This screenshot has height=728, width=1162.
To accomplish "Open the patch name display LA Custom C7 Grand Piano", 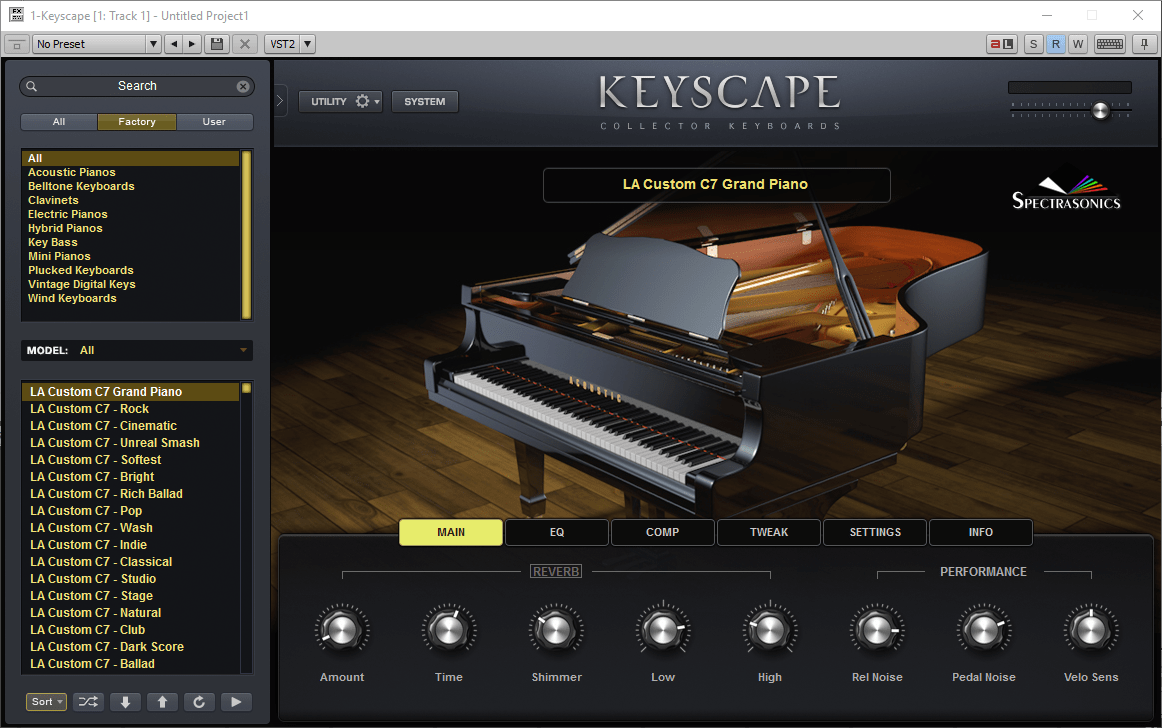I will click(x=716, y=185).
